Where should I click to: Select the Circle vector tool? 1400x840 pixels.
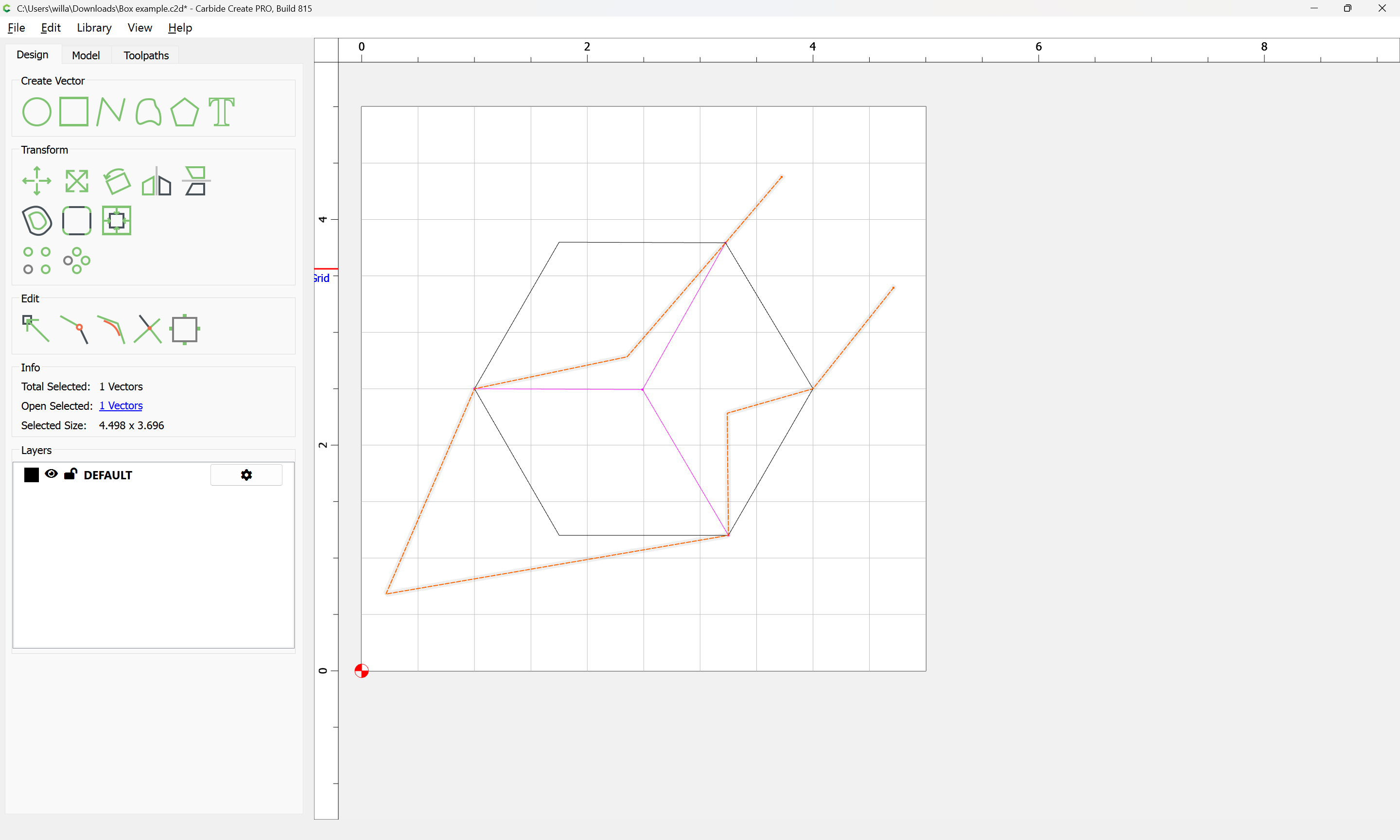(37, 111)
